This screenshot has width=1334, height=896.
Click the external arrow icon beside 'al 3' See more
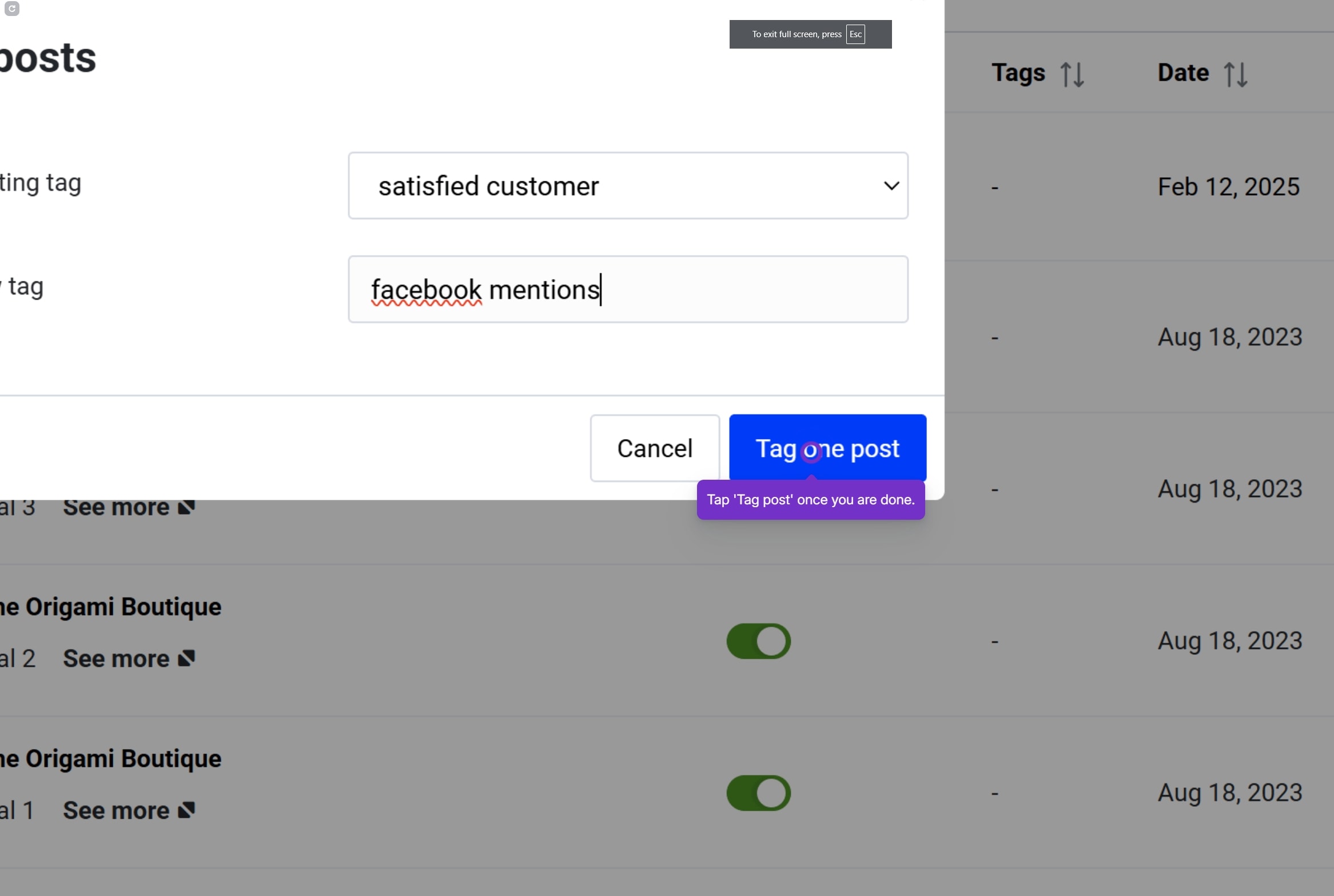pyautogui.click(x=186, y=508)
